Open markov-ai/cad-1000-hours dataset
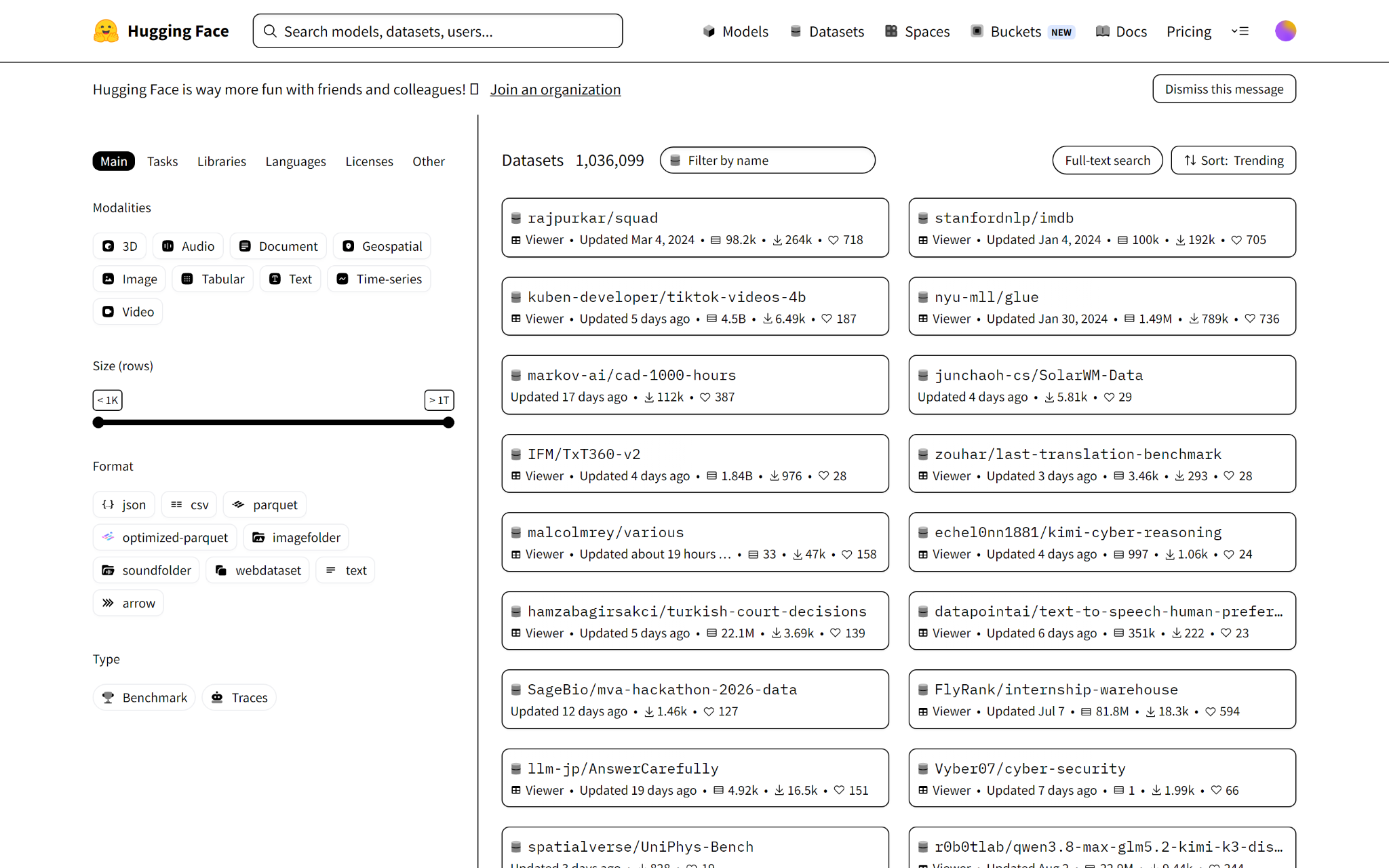Viewport: 1389px width, 868px height. [695, 385]
